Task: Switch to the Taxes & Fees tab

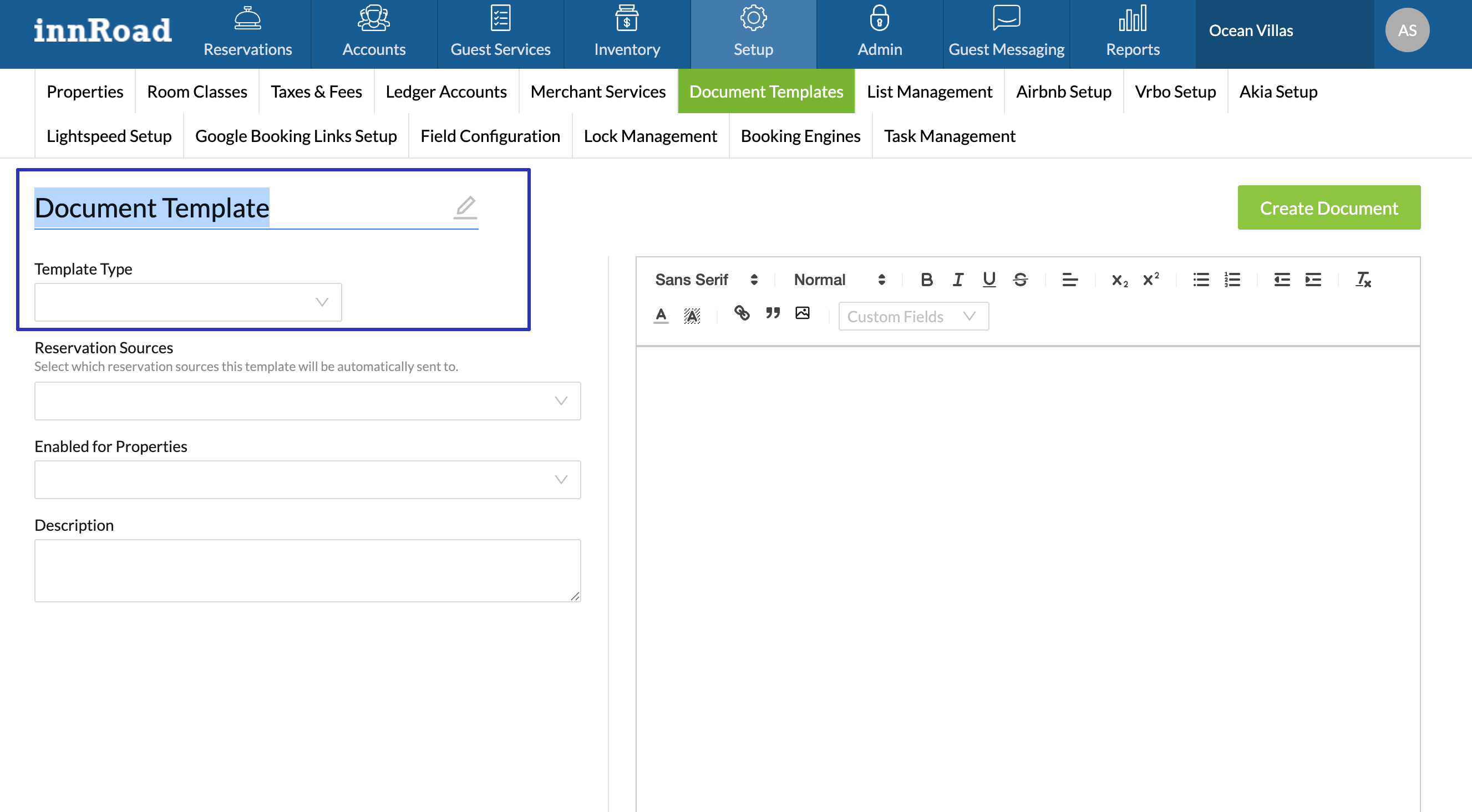Action: tap(316, 92)
